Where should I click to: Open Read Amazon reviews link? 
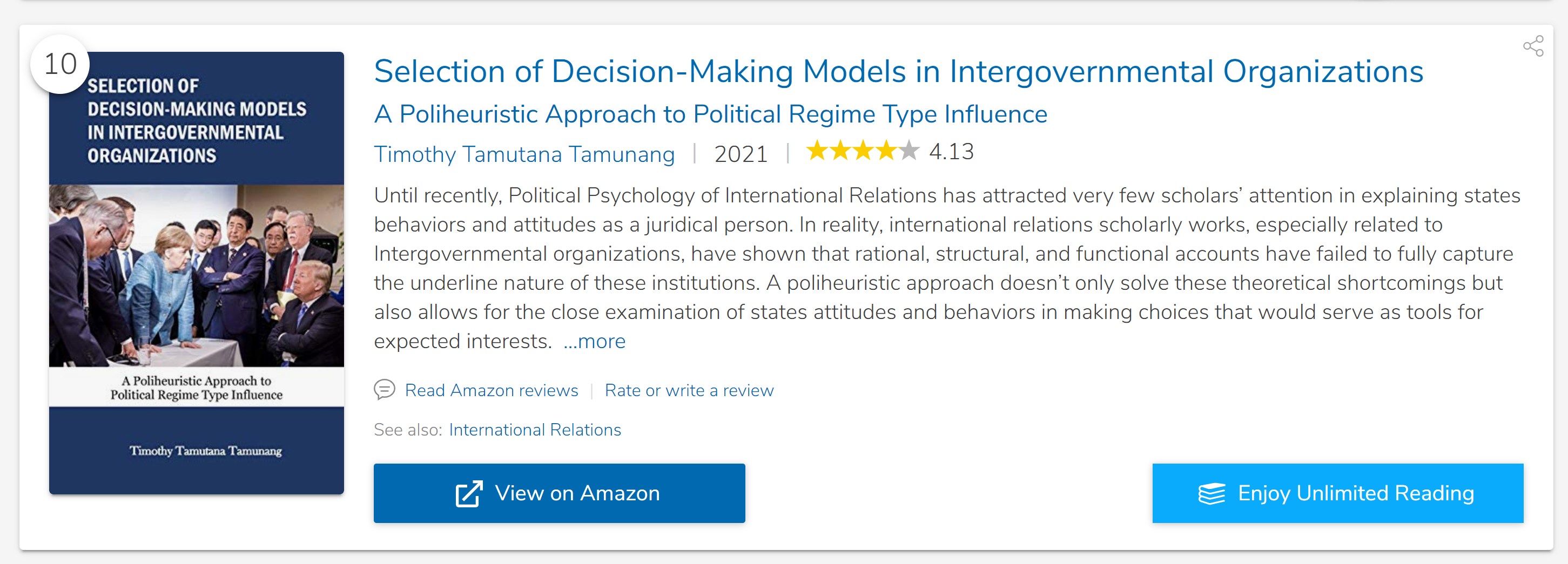click(491, 390)
